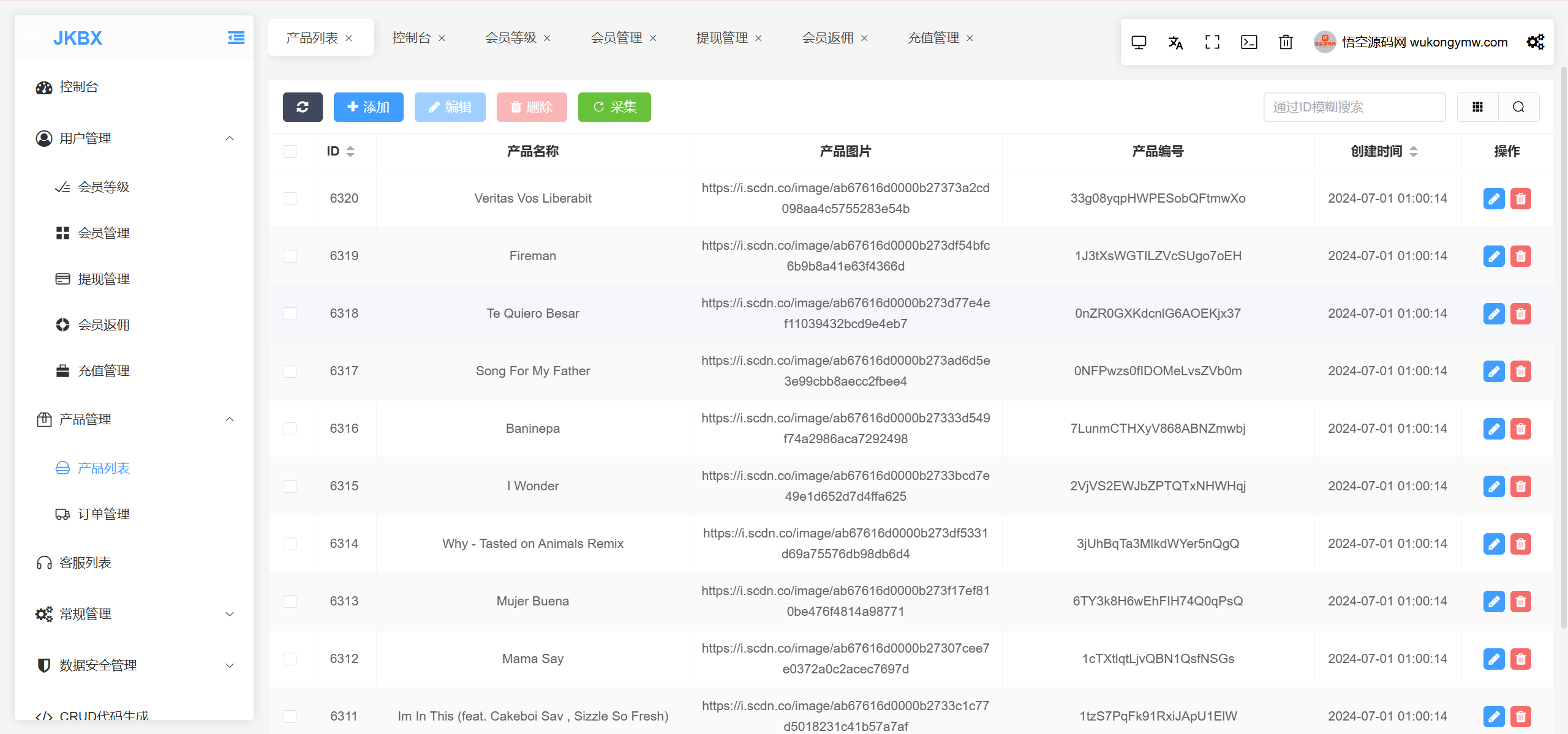Click the trash clear-cache icon in header
The width and height of the screenshot is (1568, 734).
pos(1286,42)
